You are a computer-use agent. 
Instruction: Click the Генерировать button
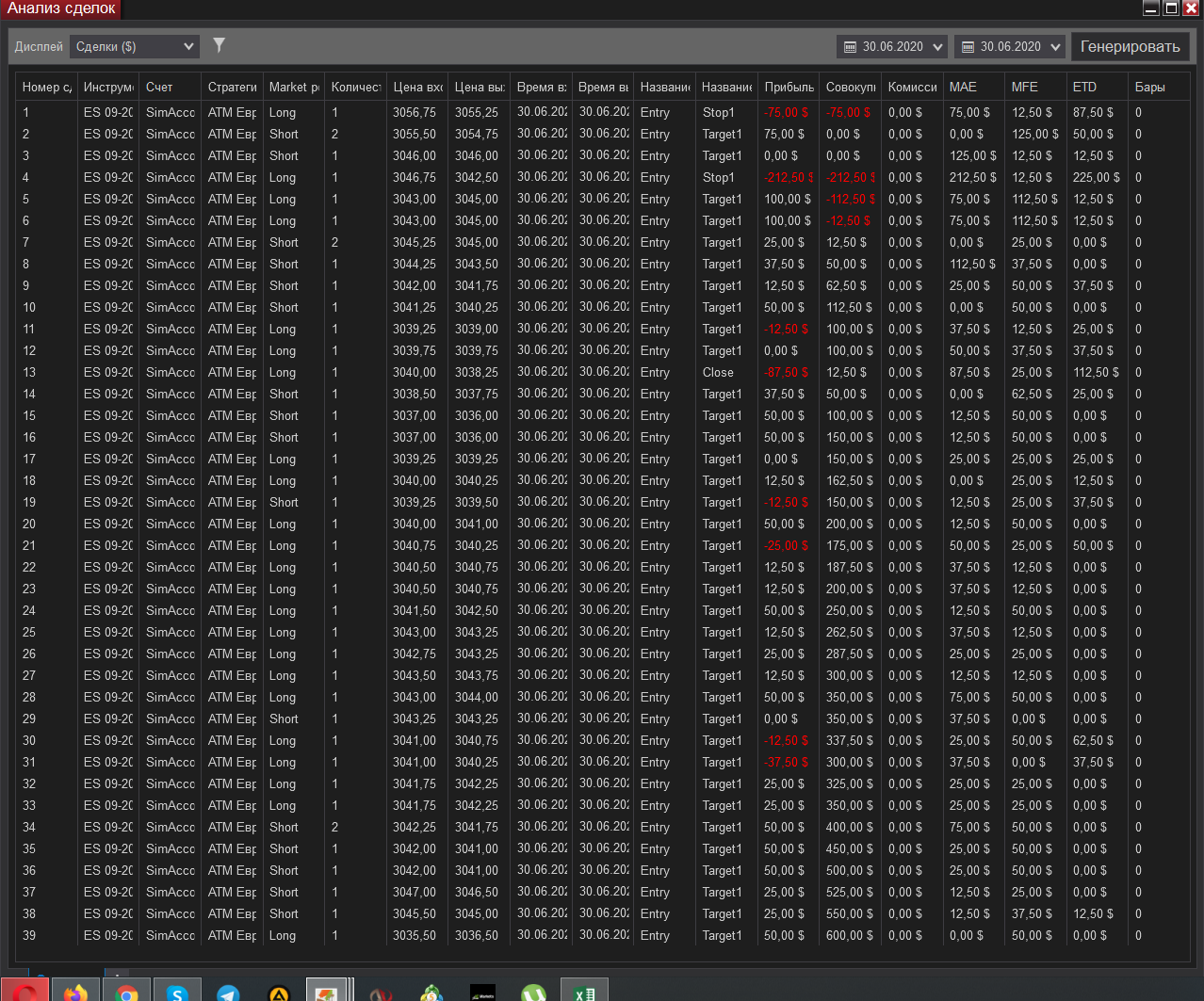[x=1130, y=47]
